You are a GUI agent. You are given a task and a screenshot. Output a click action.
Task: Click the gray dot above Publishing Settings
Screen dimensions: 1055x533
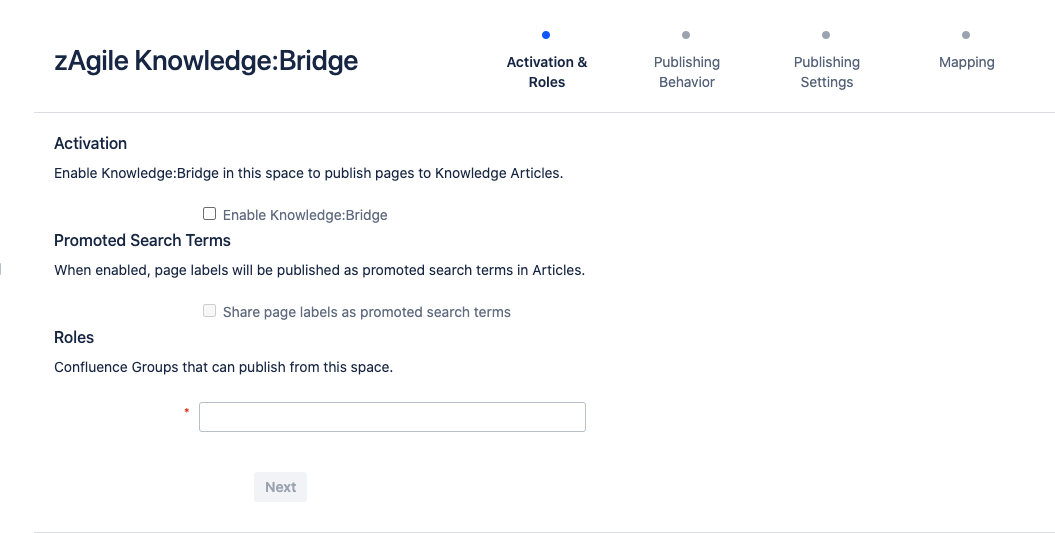(x=826, y=35)
